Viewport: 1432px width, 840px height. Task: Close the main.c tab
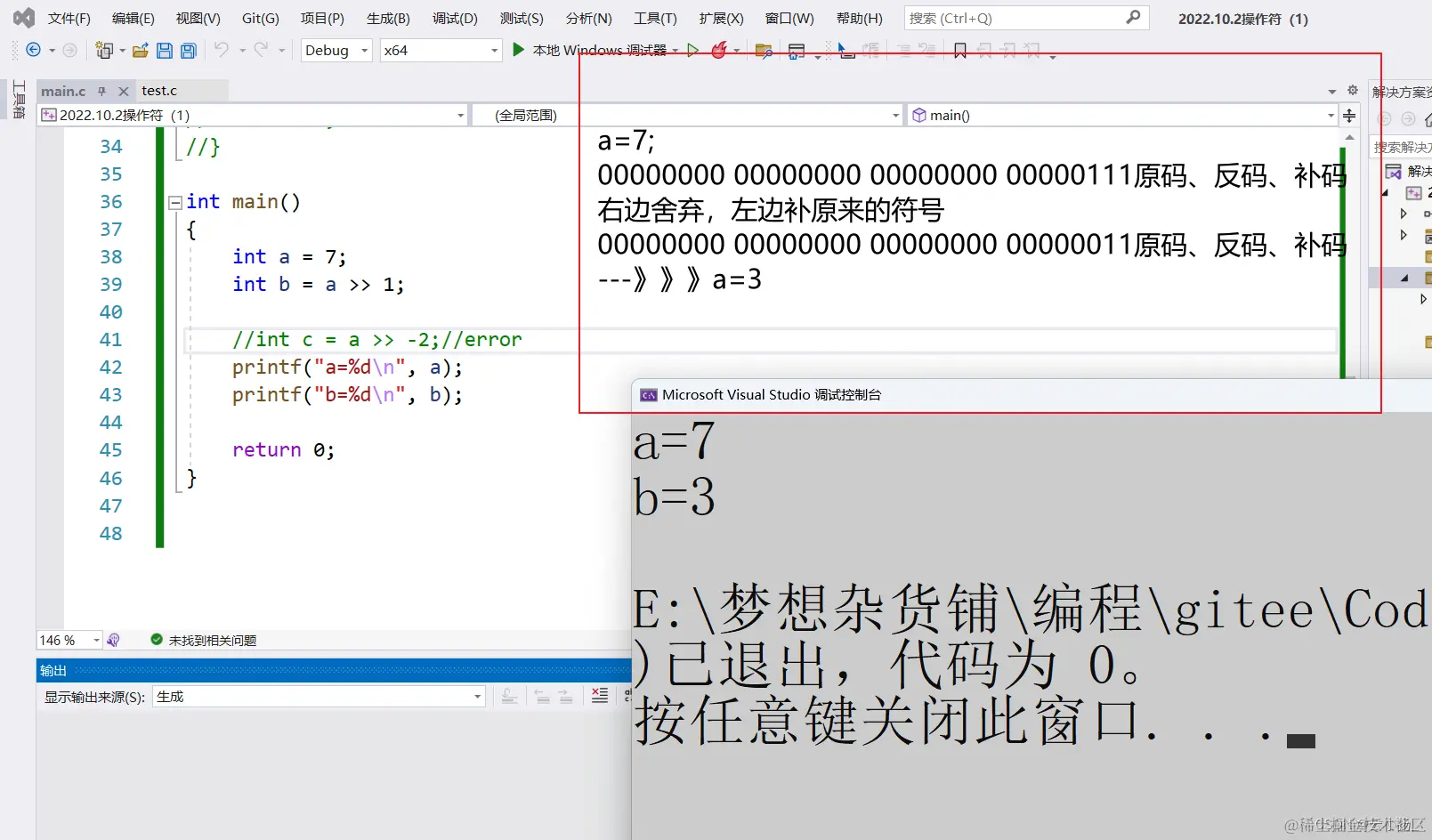124,91
